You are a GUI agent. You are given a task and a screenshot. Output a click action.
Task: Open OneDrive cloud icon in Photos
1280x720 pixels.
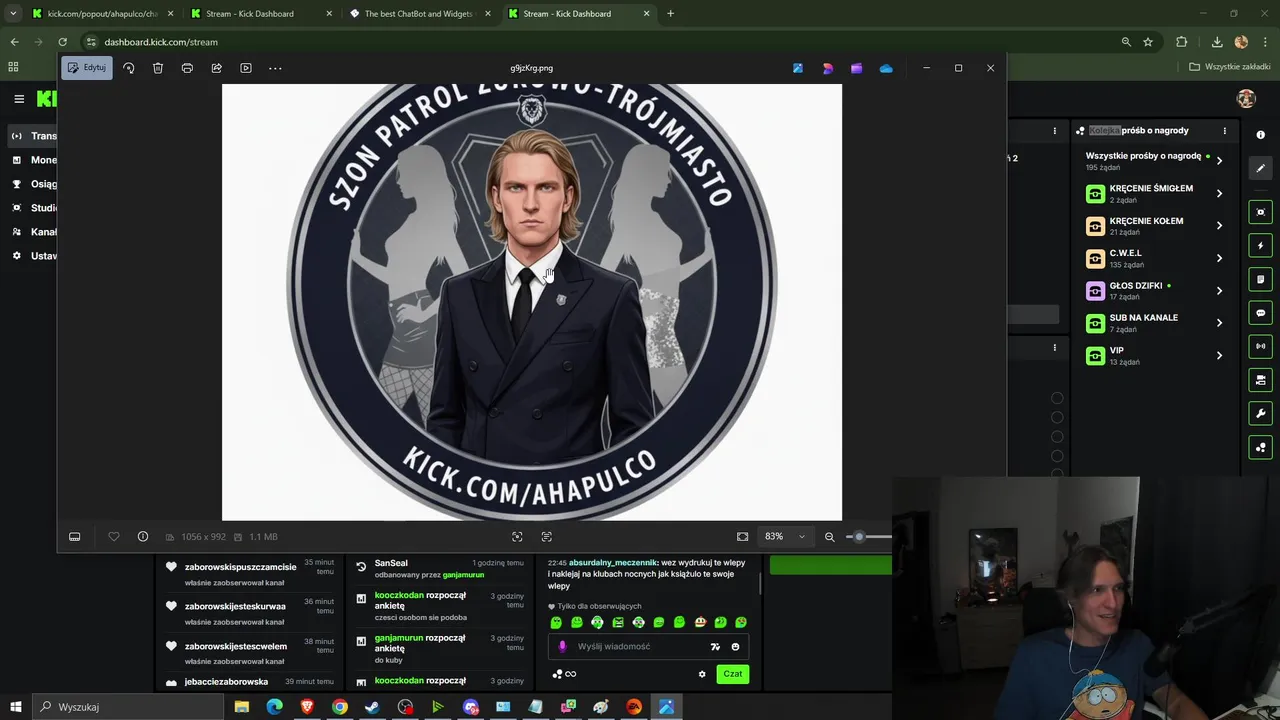[x=886, y=68]
